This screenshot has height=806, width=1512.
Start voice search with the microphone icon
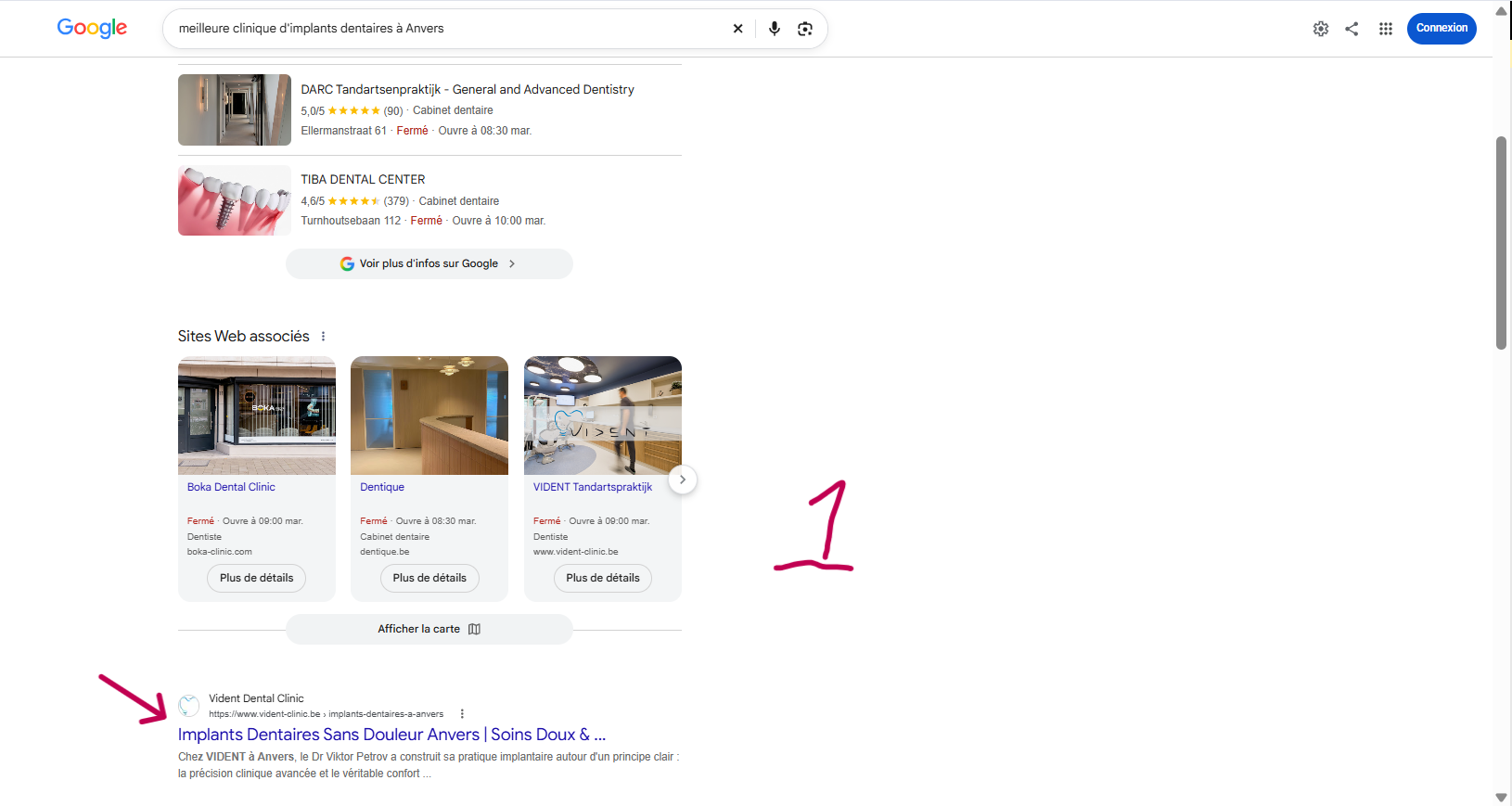(x=775, y=29)
